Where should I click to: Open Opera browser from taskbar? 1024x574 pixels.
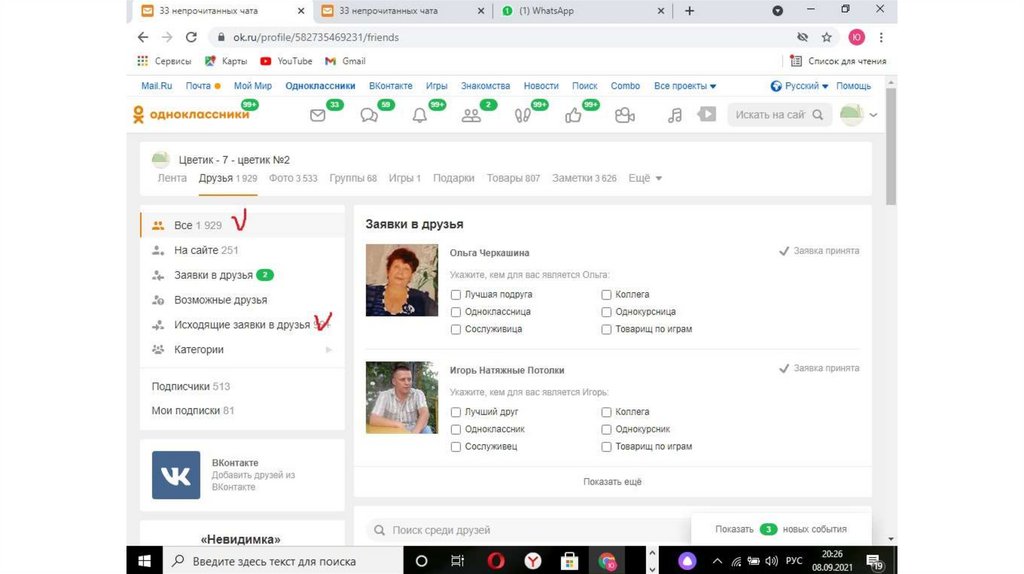tap(496, 560)
